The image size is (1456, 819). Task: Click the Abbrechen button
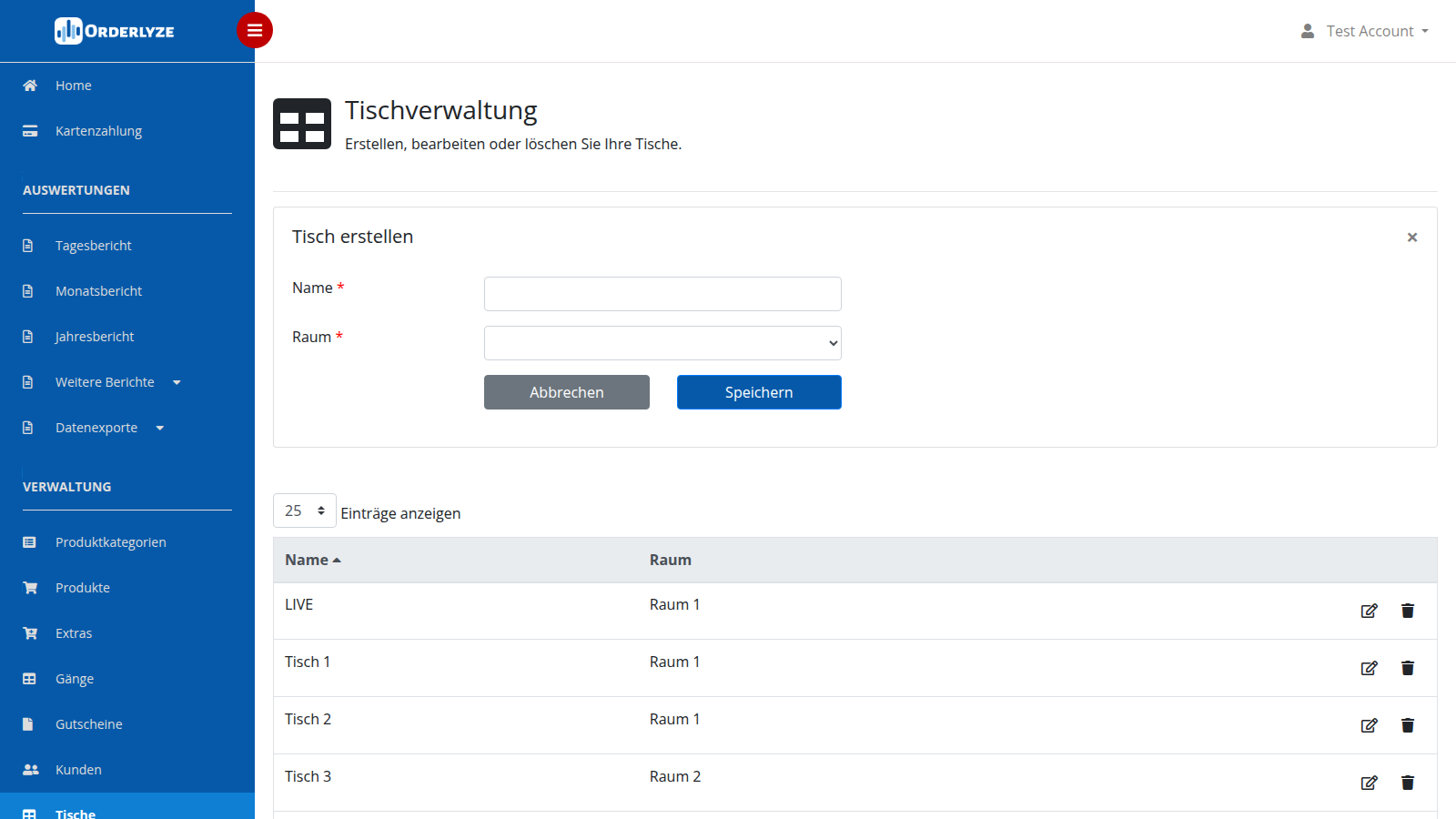click(567, 392)
